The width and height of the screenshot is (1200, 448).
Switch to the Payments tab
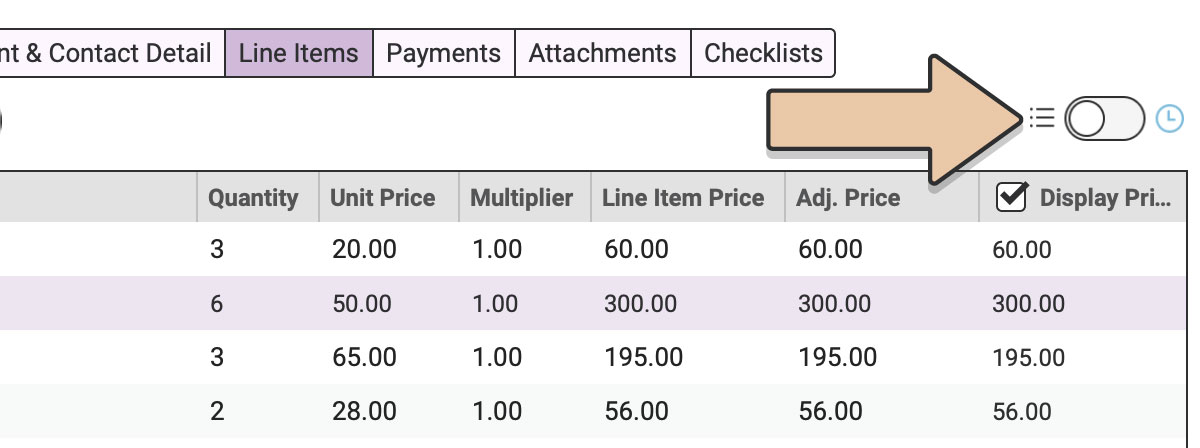[x=444, y=53]
